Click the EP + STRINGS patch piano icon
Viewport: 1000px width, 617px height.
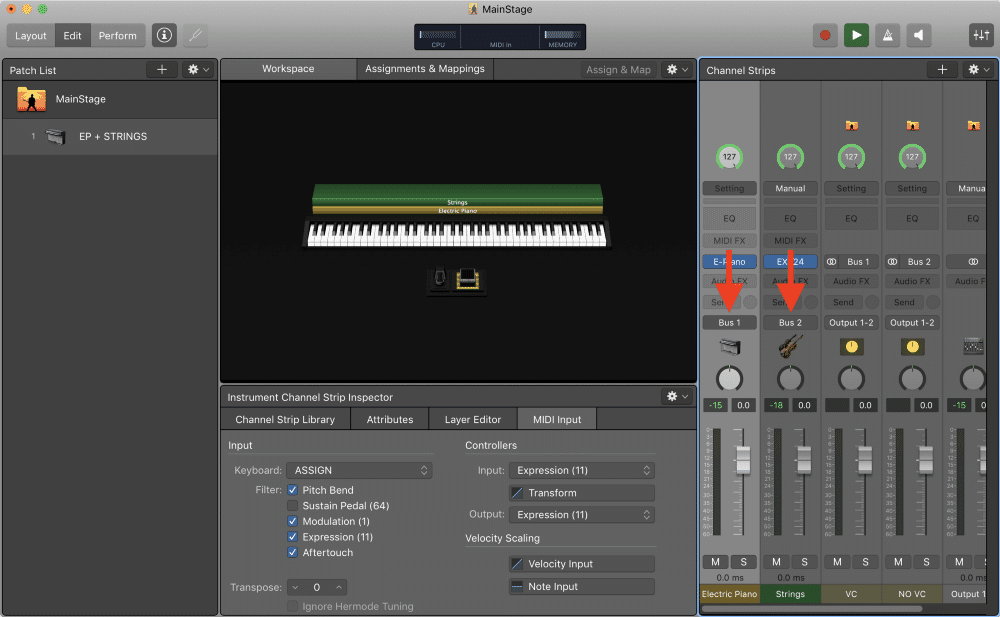point(56,137)
